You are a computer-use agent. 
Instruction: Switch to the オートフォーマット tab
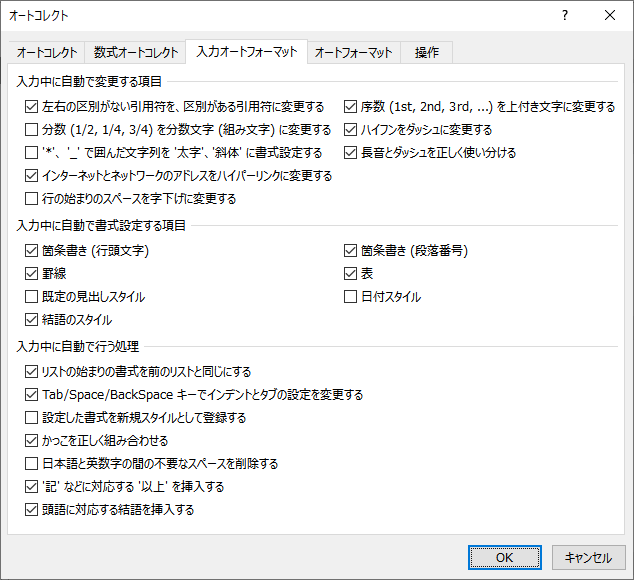click(x=354, y=53)
